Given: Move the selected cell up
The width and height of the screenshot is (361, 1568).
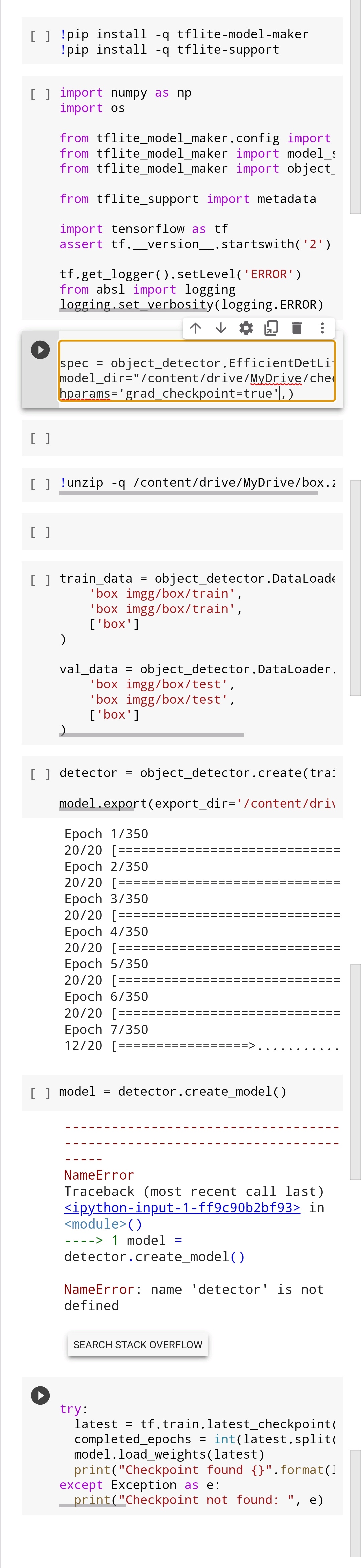Looking at the screenshot, I should (x=196, y=329).
